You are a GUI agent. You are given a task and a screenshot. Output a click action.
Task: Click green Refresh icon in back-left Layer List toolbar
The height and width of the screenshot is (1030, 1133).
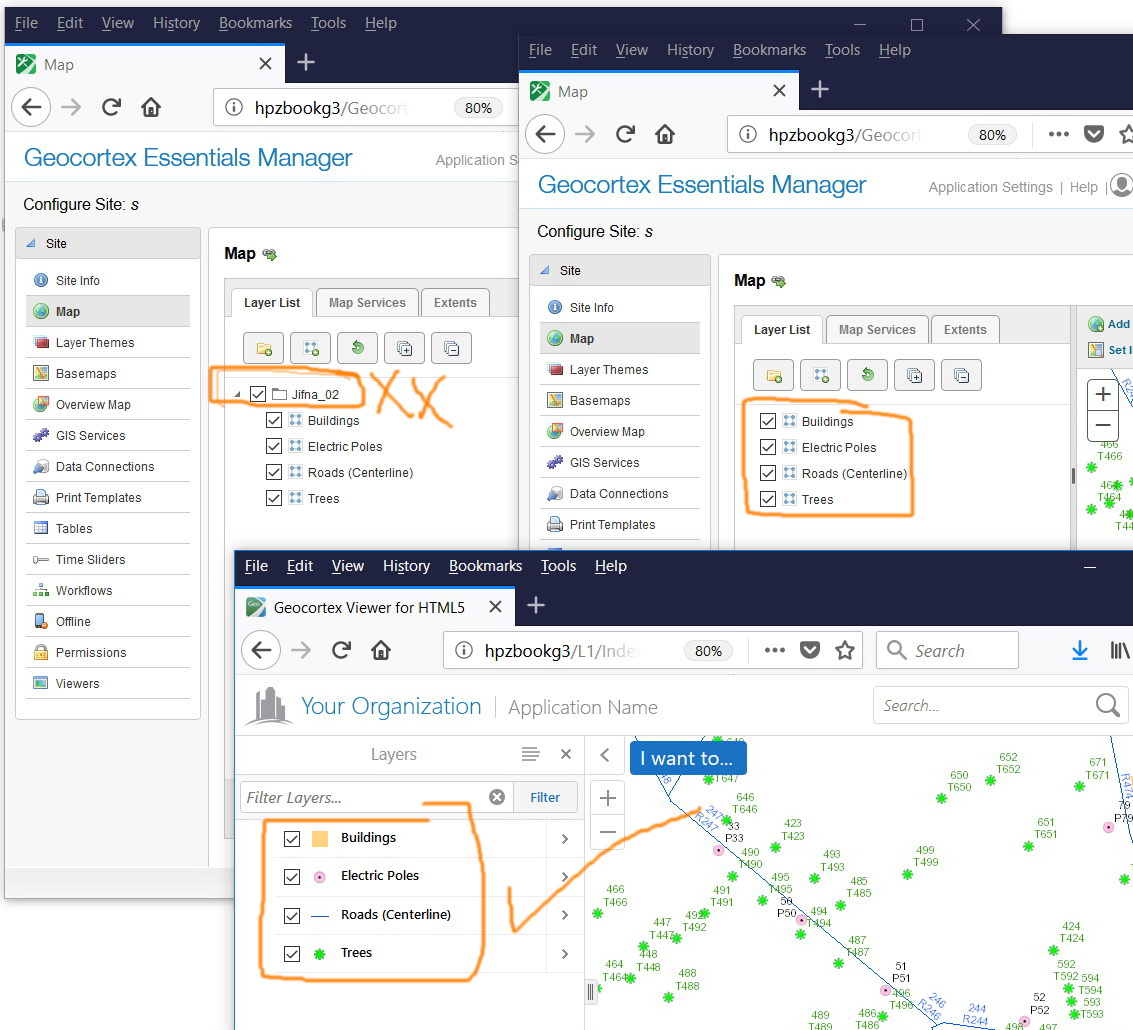coord(358,348)
